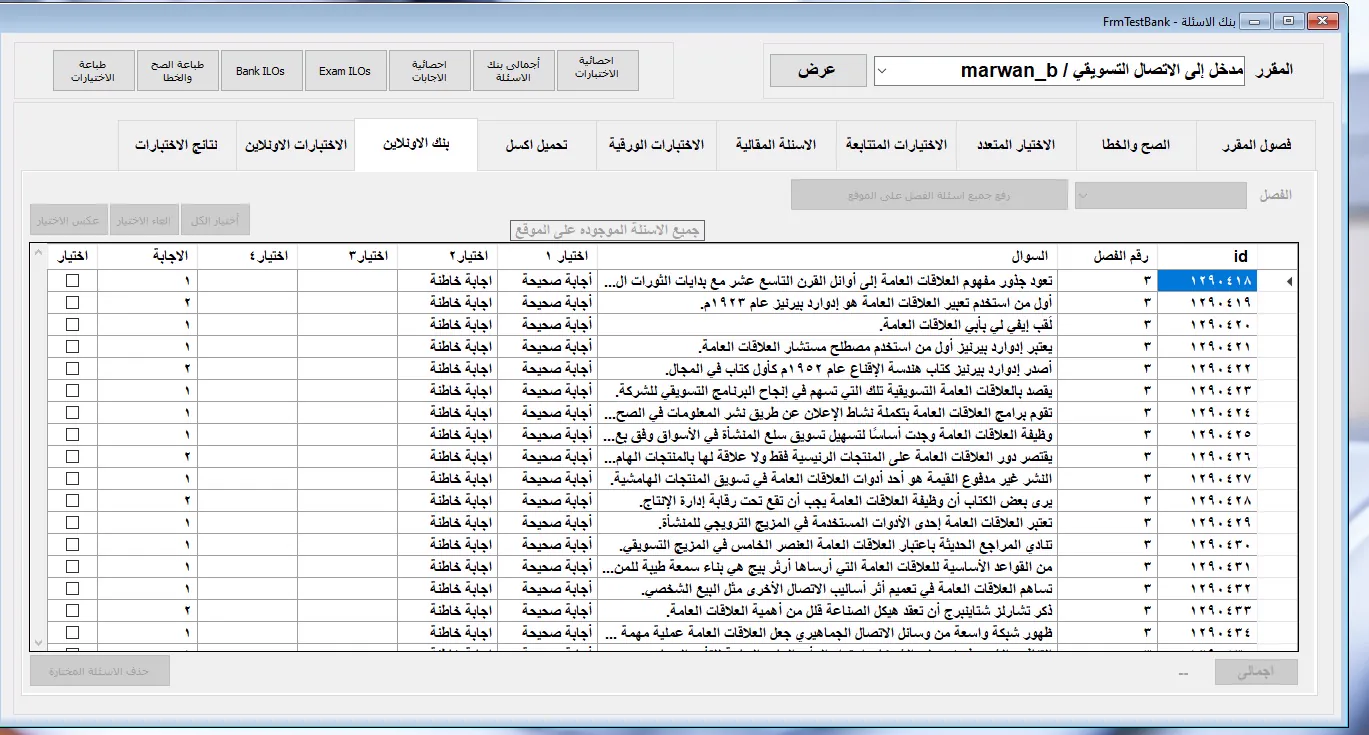Click رفع جميع اسئلة الفصل على الموقع button
1369x735 pixels.
930,195
